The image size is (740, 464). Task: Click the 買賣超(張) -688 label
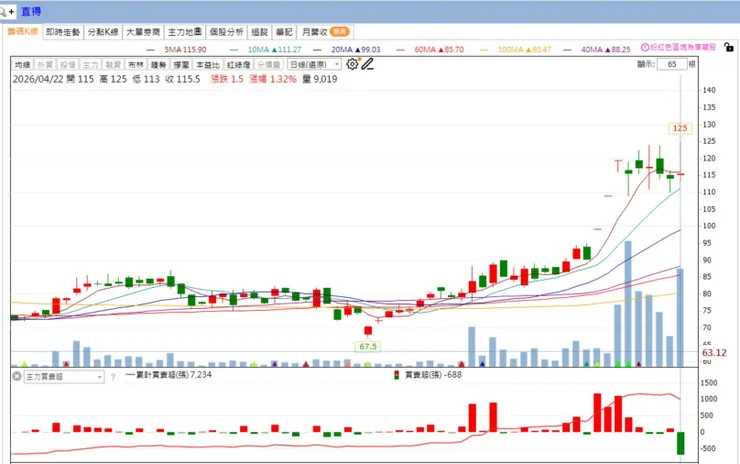point(433,375)
